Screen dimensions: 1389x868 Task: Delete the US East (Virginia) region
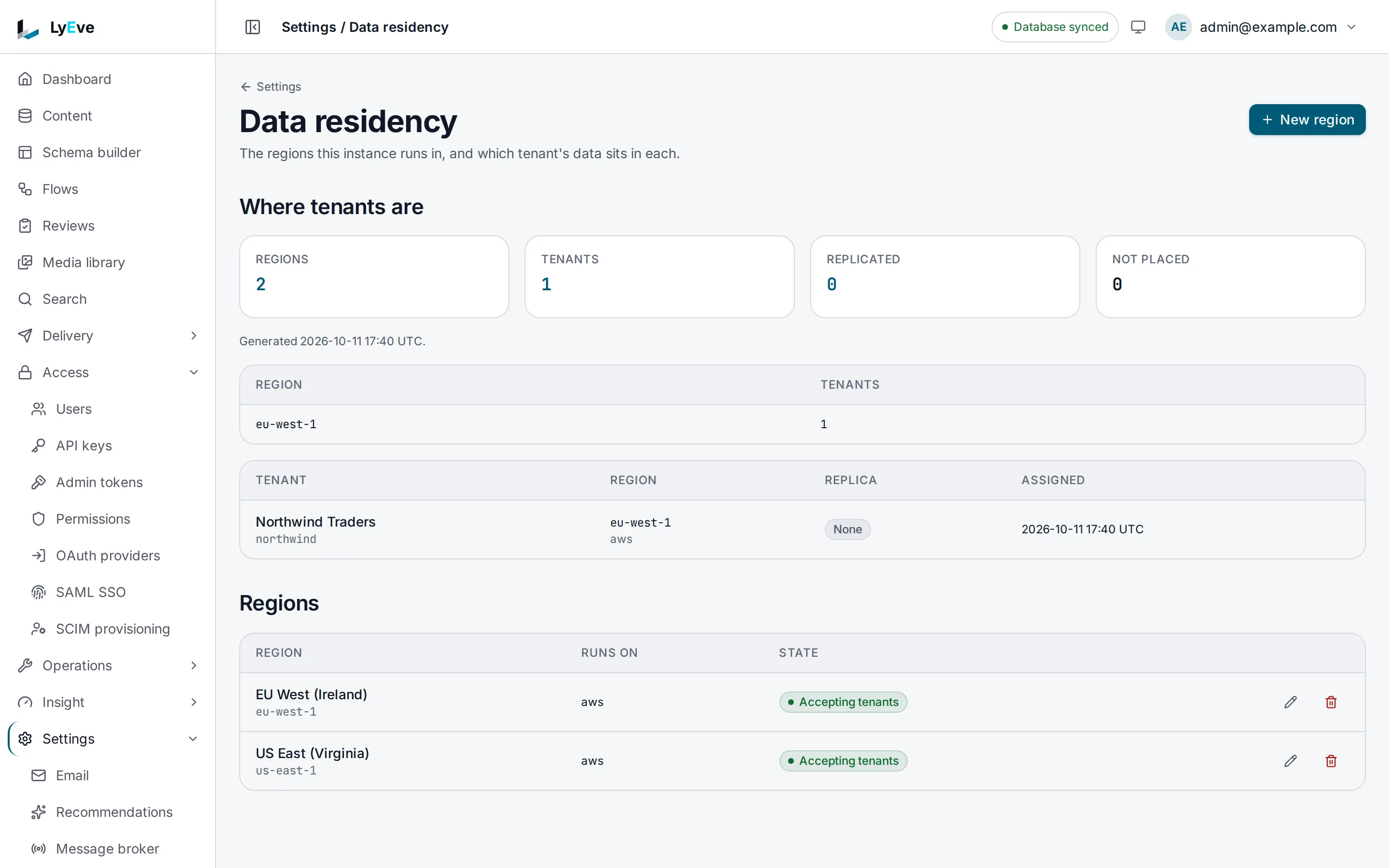coord(1331,760)
